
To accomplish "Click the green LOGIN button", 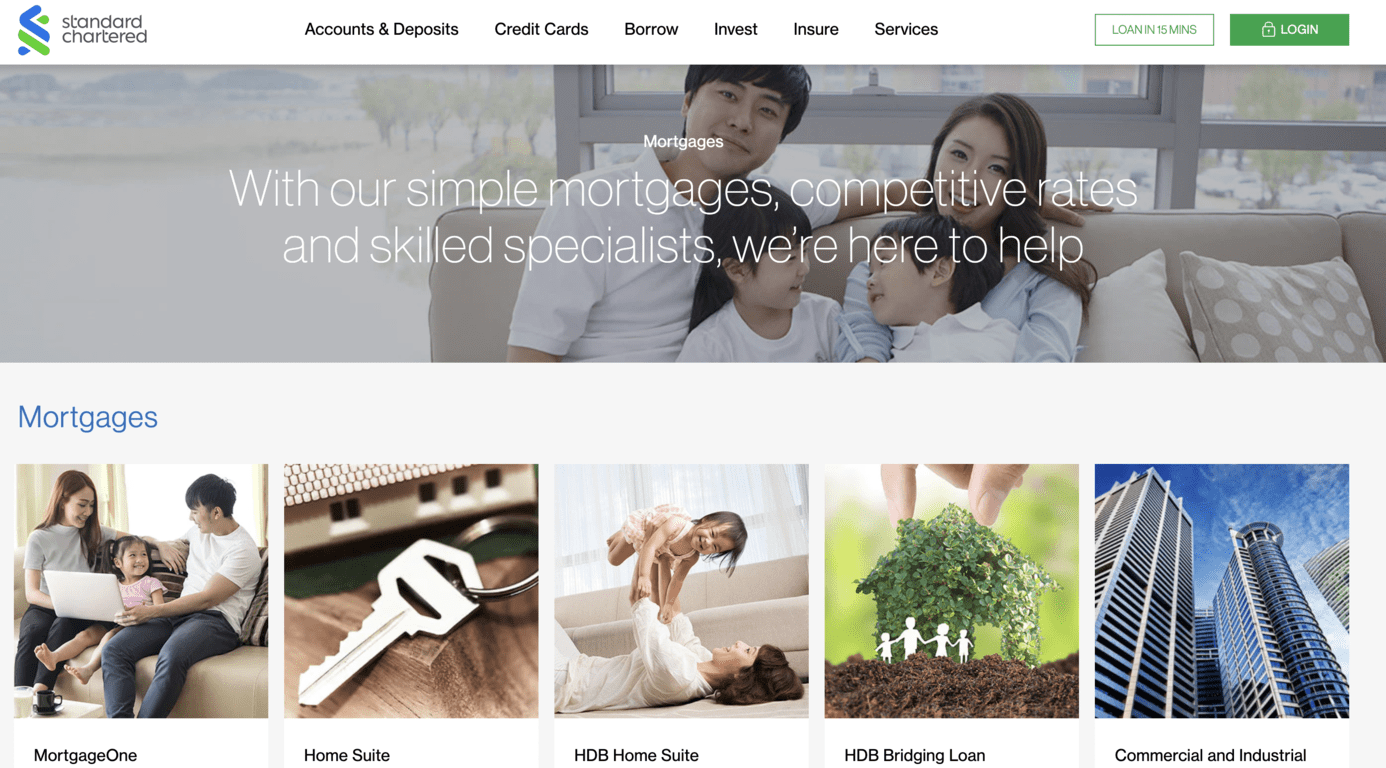I will pos(1289,30).
